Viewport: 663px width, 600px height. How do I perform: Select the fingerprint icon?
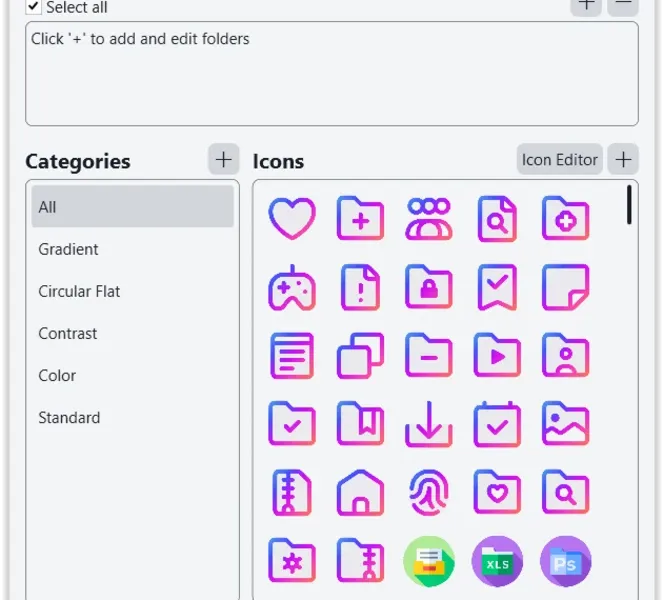[429, 493]
